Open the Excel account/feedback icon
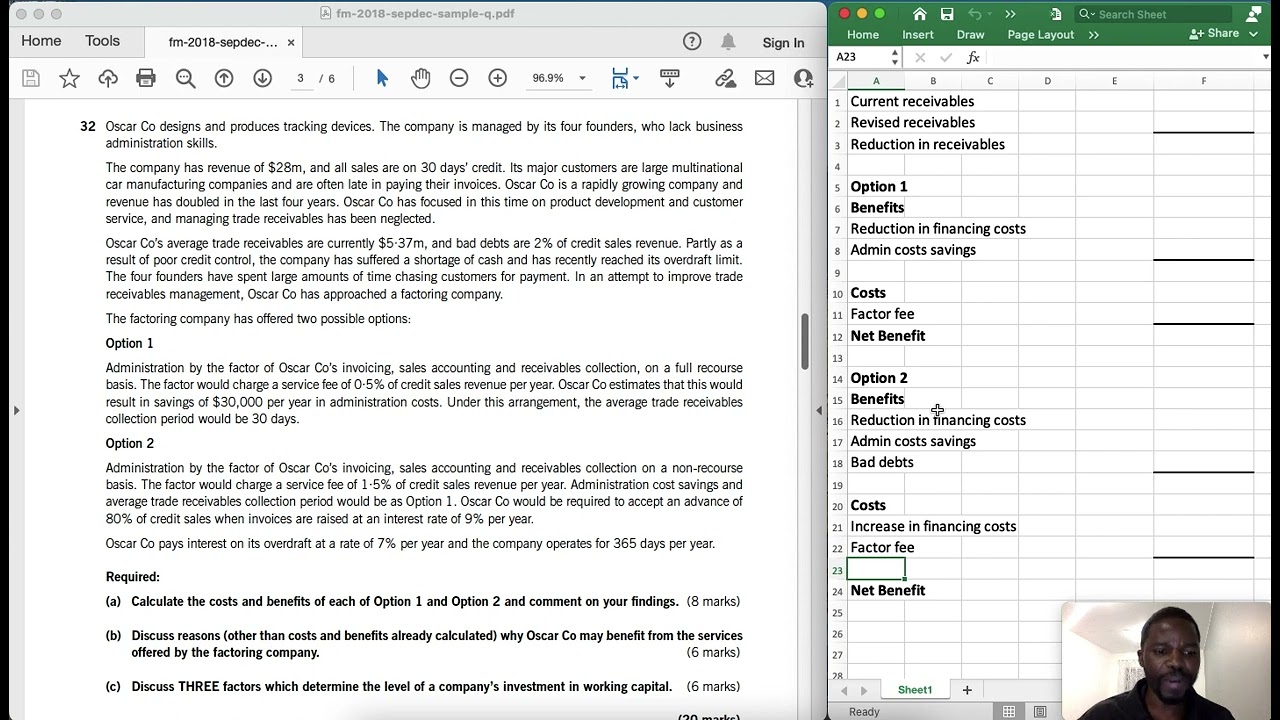1280x720 pixels. coord(1254,14)
